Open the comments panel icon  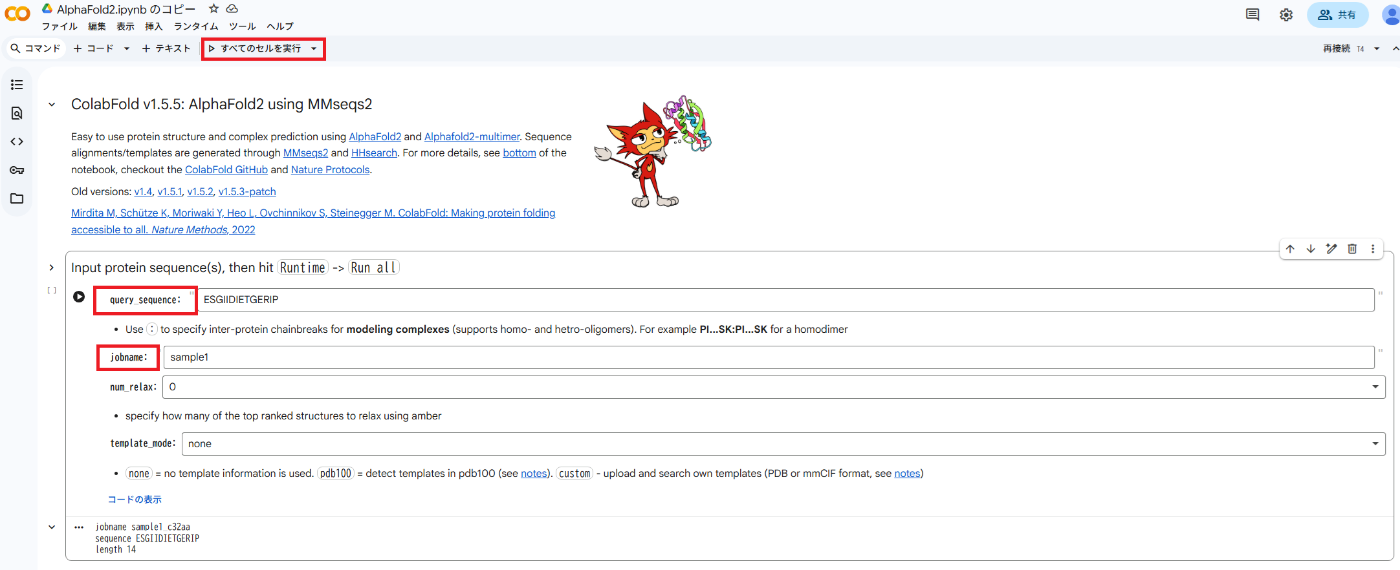[1252, 14]
